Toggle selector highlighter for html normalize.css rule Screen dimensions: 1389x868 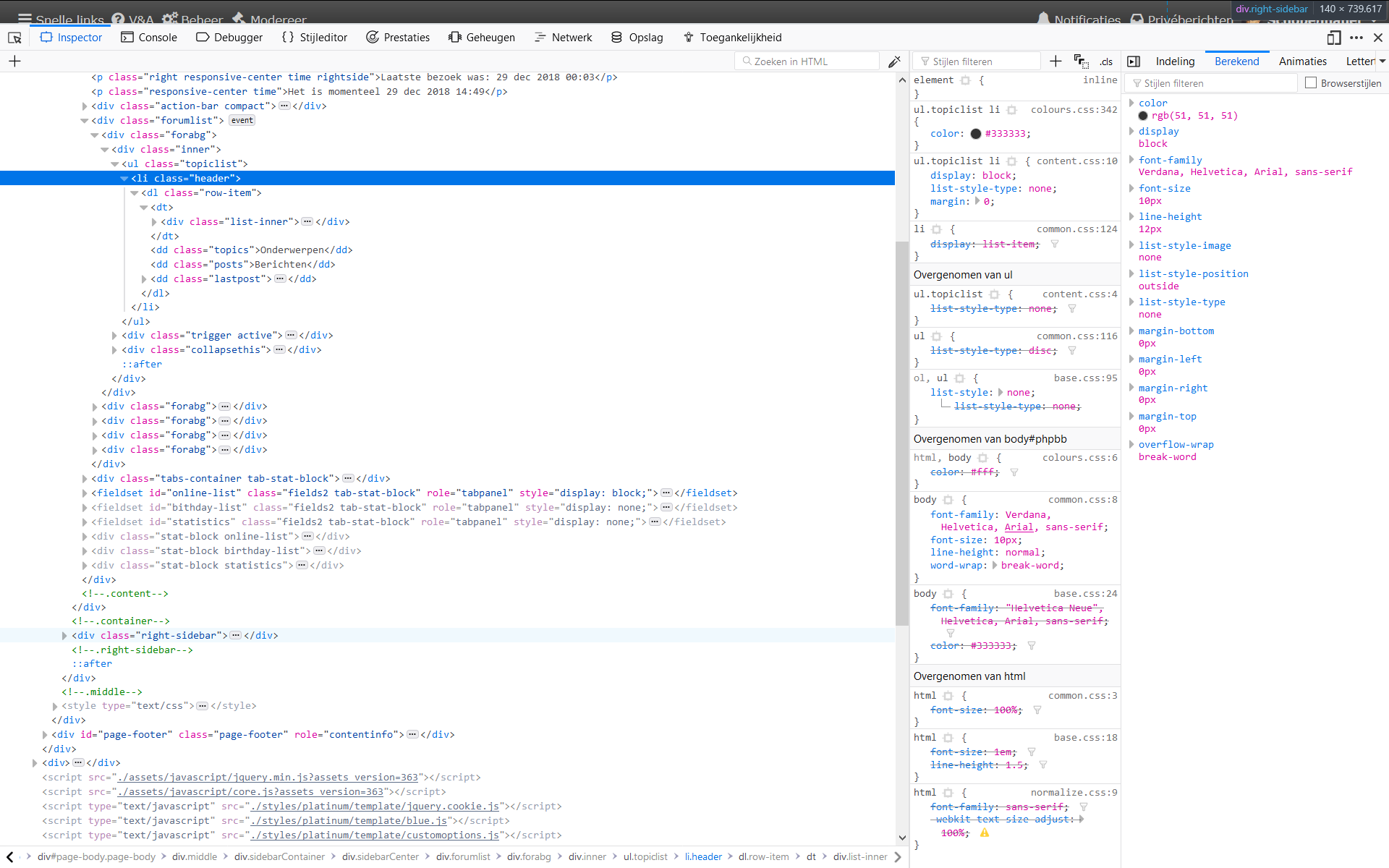[x=948, y=793]
